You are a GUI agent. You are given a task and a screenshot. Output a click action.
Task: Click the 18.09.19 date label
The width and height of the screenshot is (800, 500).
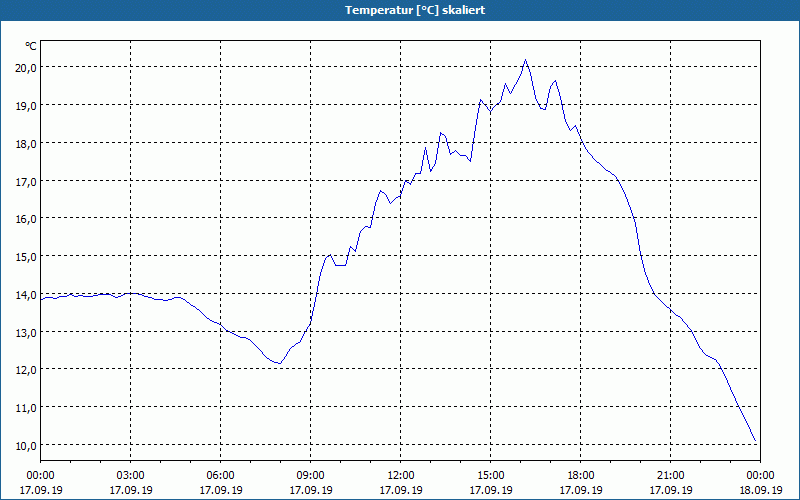coord(760,490)
